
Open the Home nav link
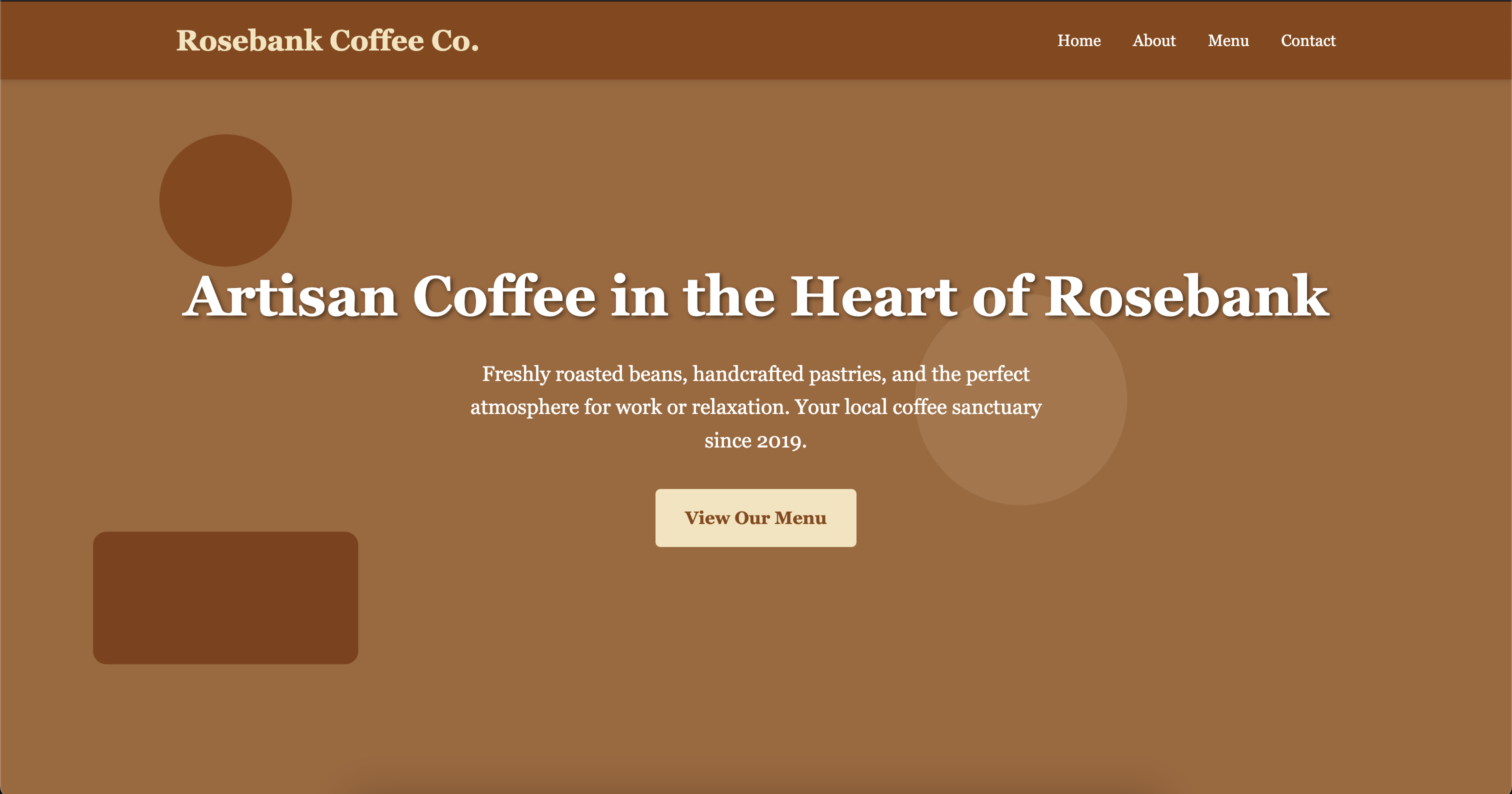(1079, 40)
